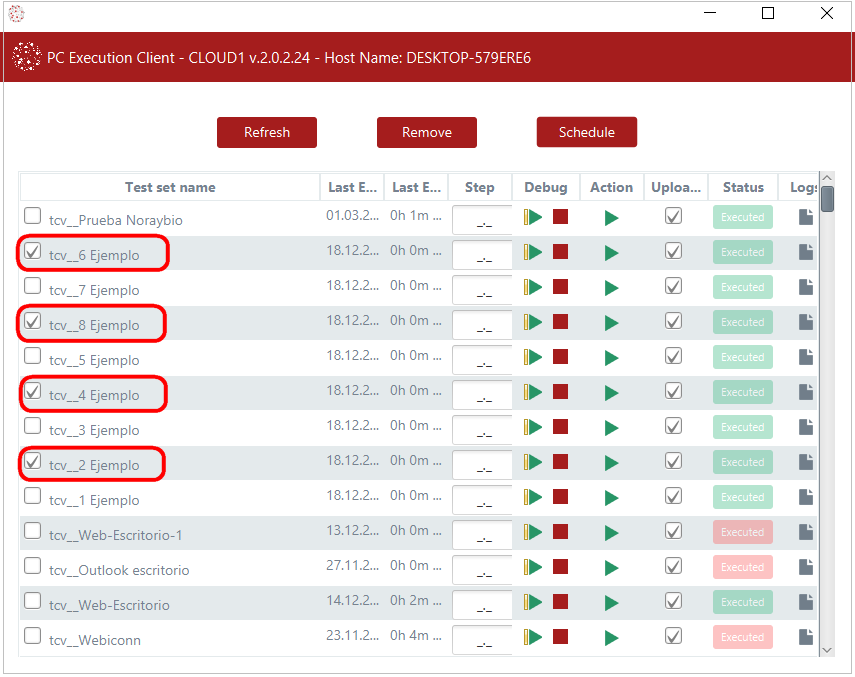Open Schedule for selected test sets
855x677 pixels.
click(586, 132)
